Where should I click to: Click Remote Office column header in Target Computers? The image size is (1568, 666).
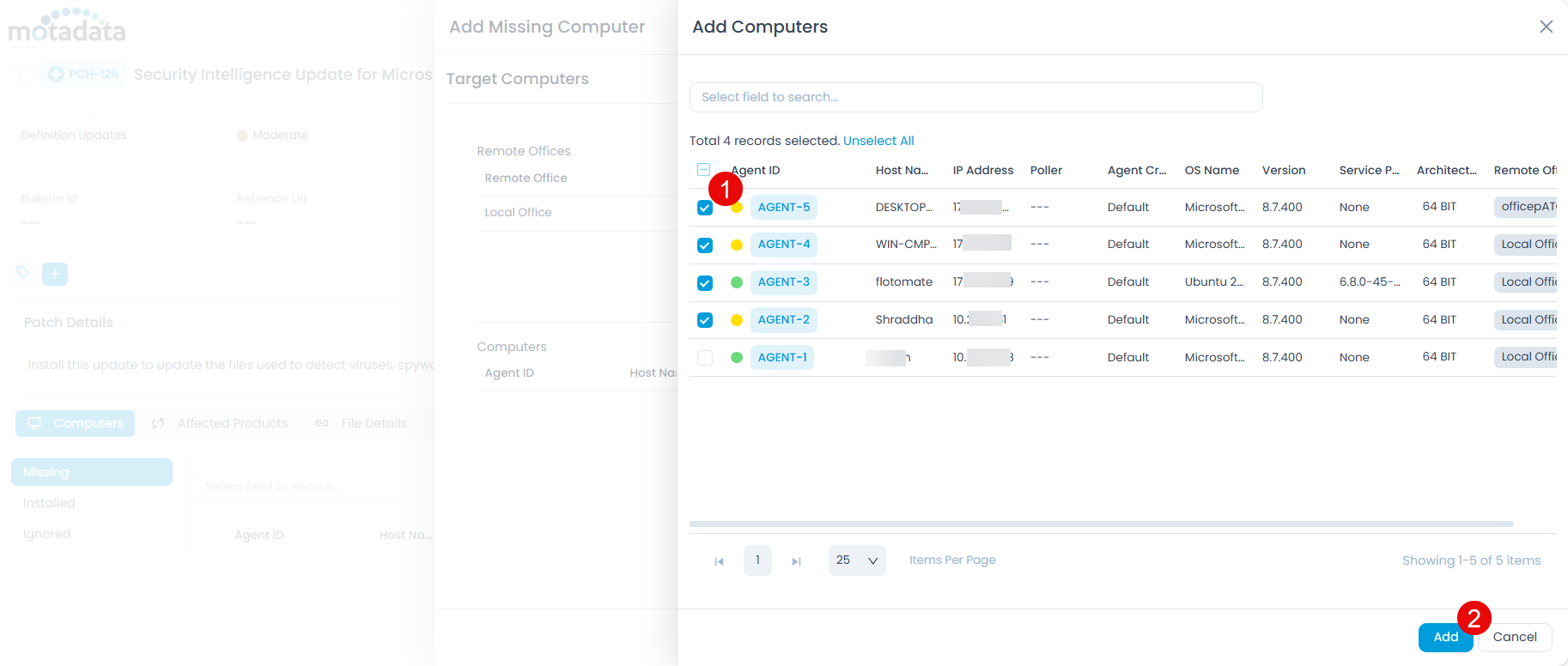click(526, 179)
